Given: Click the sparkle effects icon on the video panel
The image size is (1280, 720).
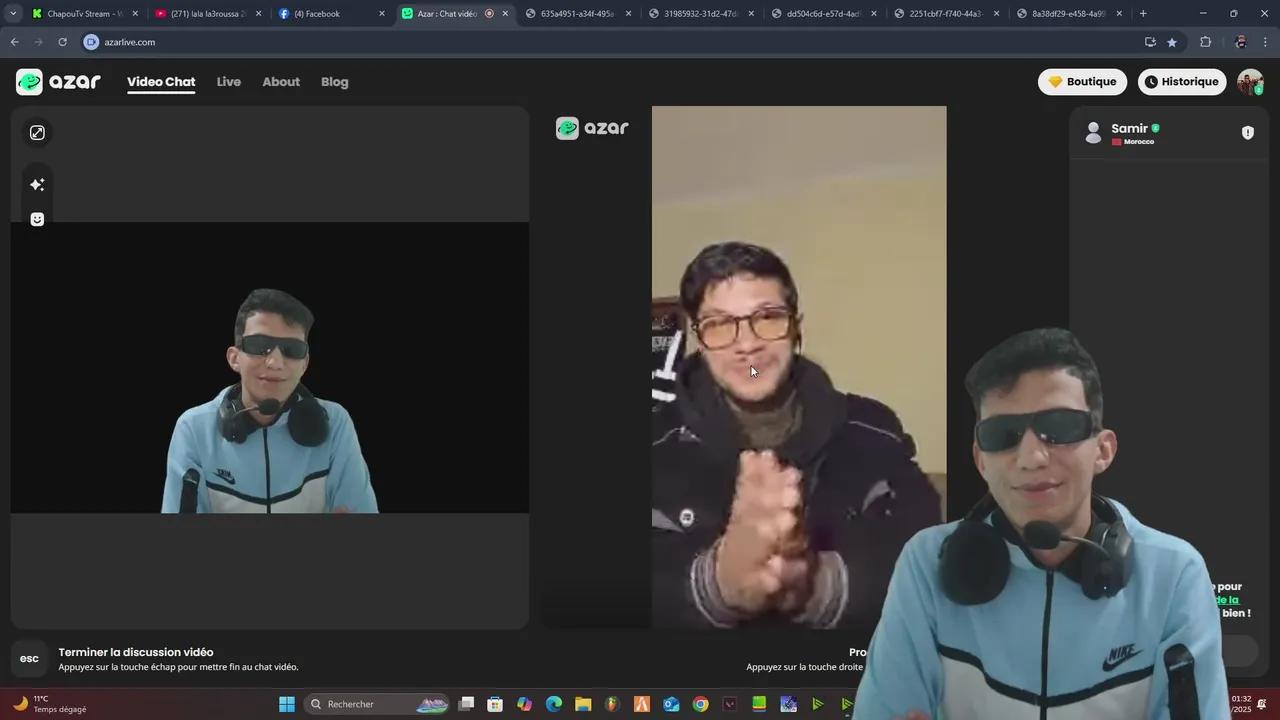Looking at the screenshot, I should point(37,184).
